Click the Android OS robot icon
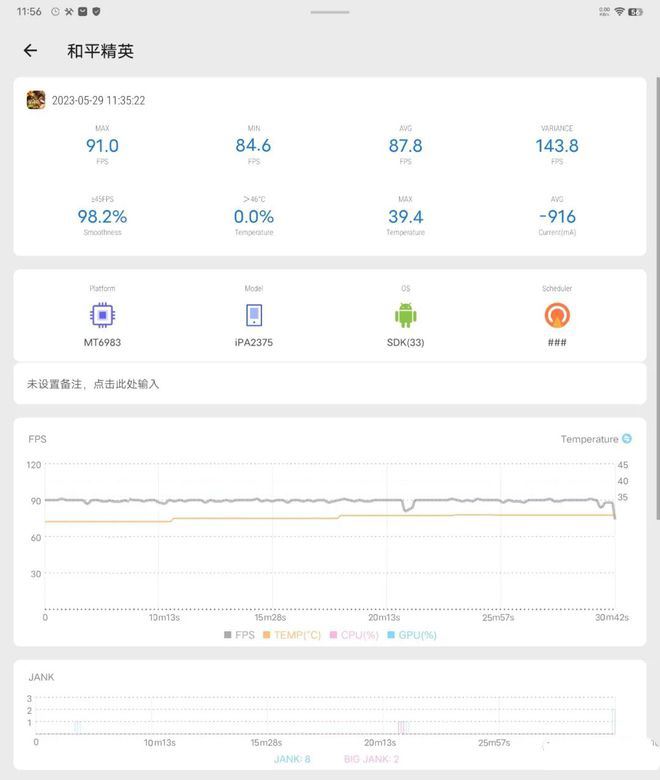The height and width of the screenshot is (780, 660). pos(405,315)
